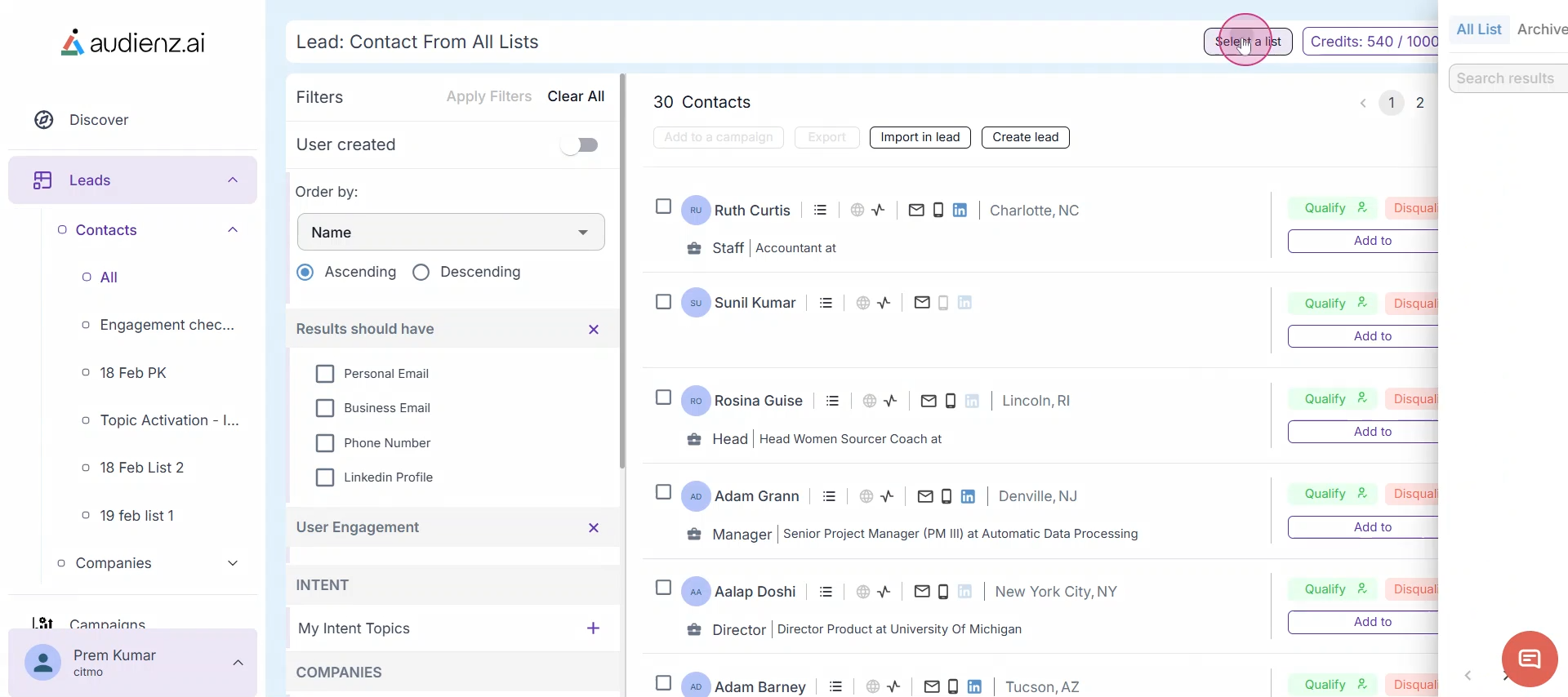
Task: Click activity pulse icon for Aalap Doshi
Action: click(884, 592)
